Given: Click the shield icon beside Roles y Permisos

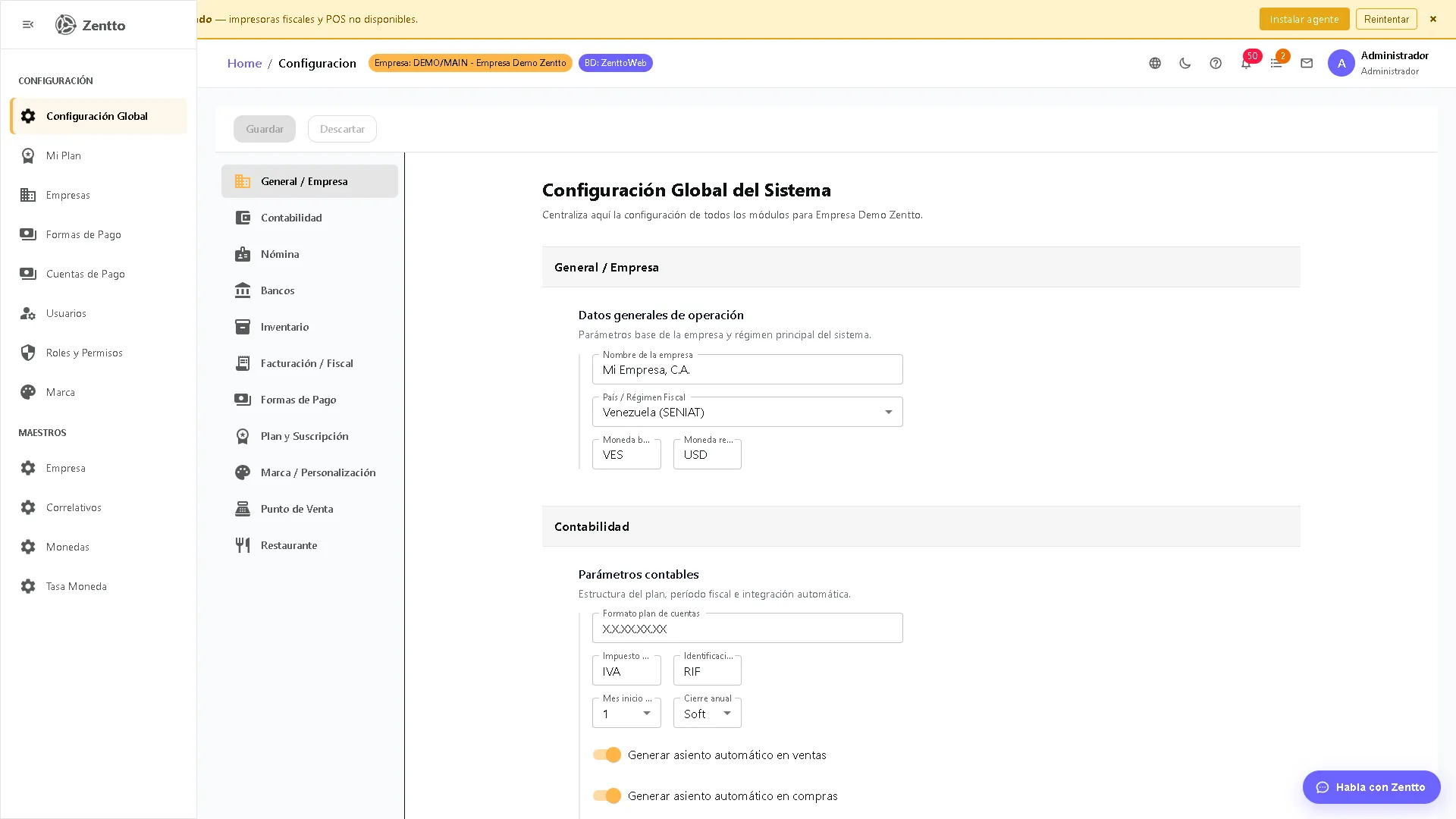Looking at the screenshot, I should click(28, 353).
